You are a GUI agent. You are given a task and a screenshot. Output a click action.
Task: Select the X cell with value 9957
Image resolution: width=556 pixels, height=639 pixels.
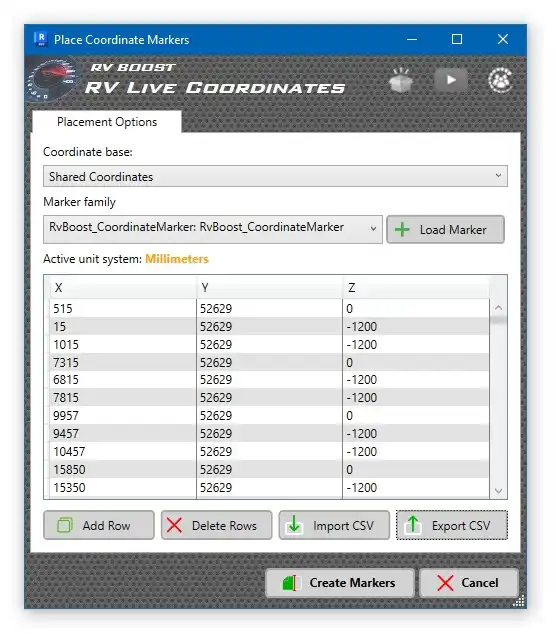click(x=123, y=415)
